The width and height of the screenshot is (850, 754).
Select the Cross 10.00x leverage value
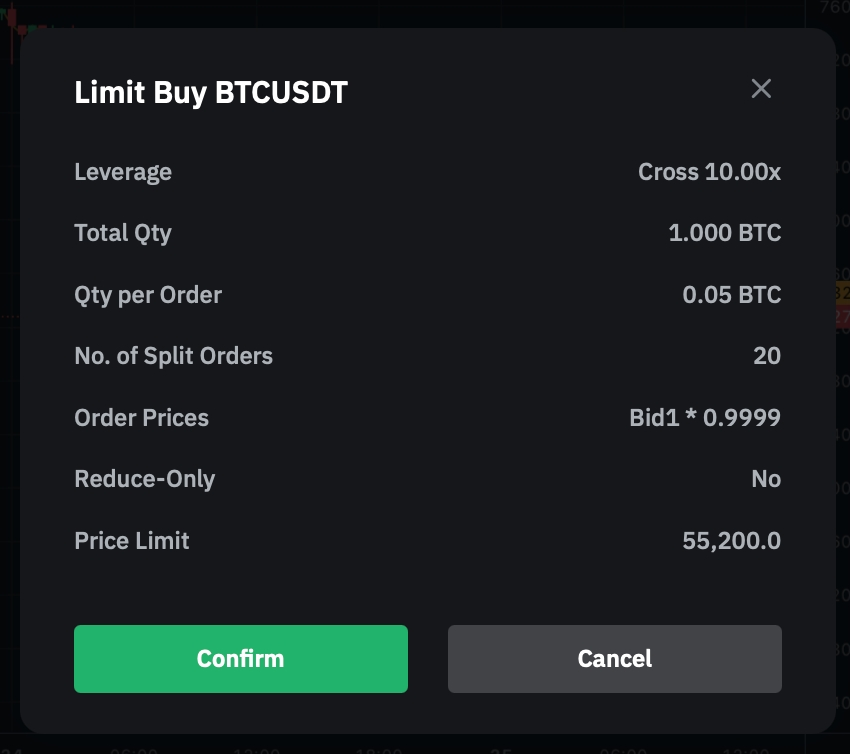pos(709,172)
